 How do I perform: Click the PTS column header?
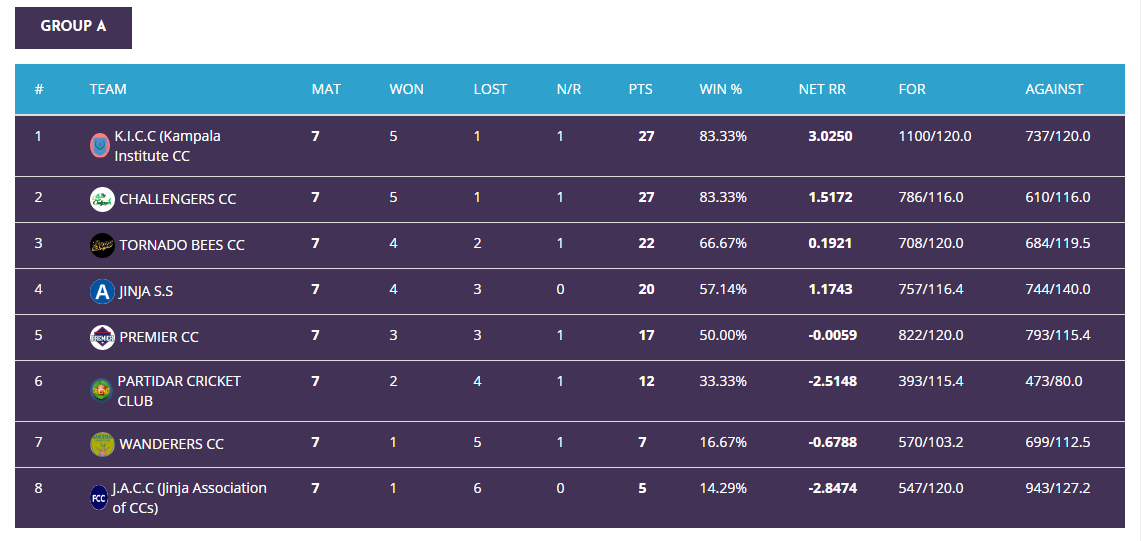(640, 89)
